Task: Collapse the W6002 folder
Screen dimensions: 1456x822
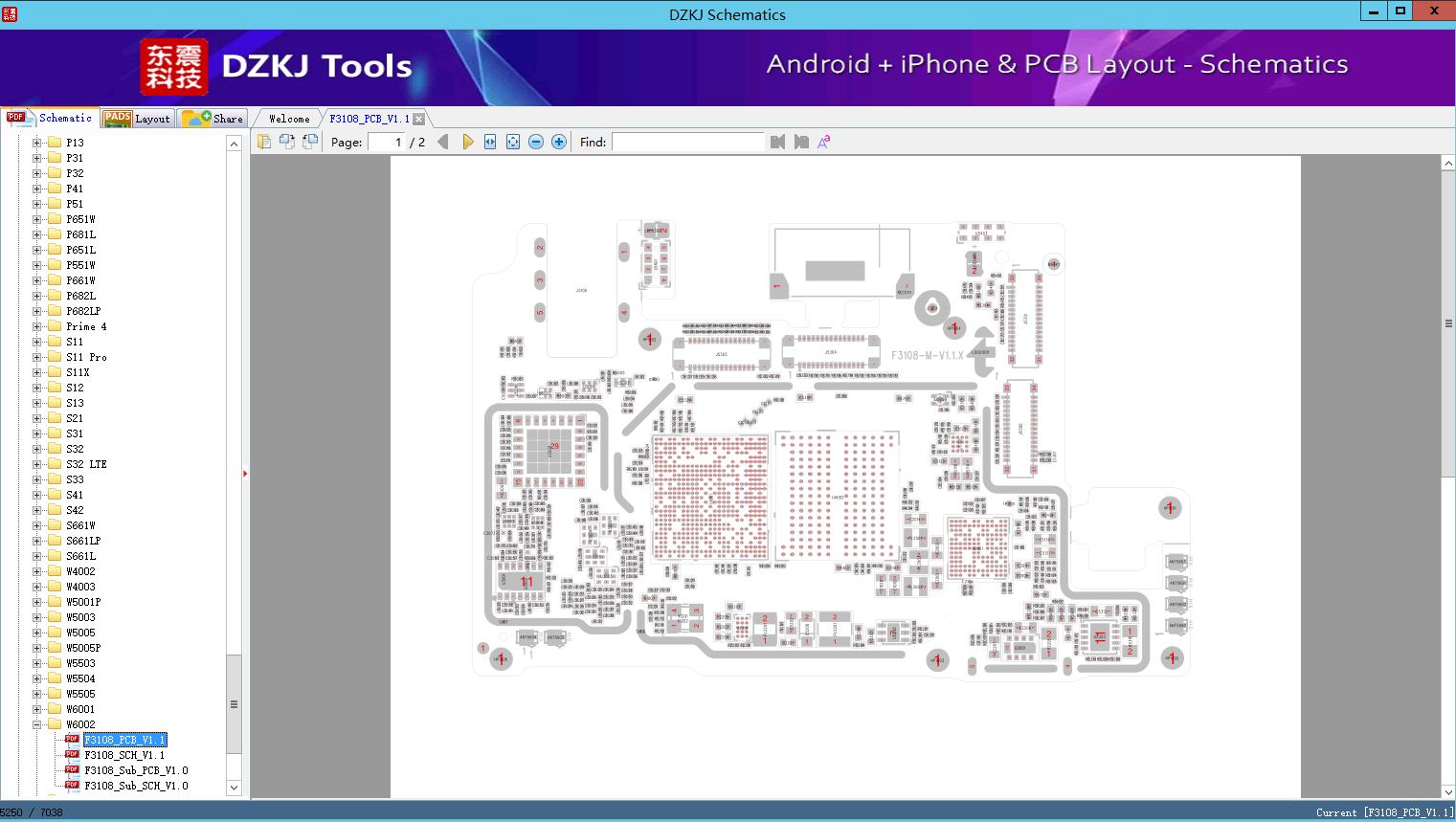Action: (36, 724)
